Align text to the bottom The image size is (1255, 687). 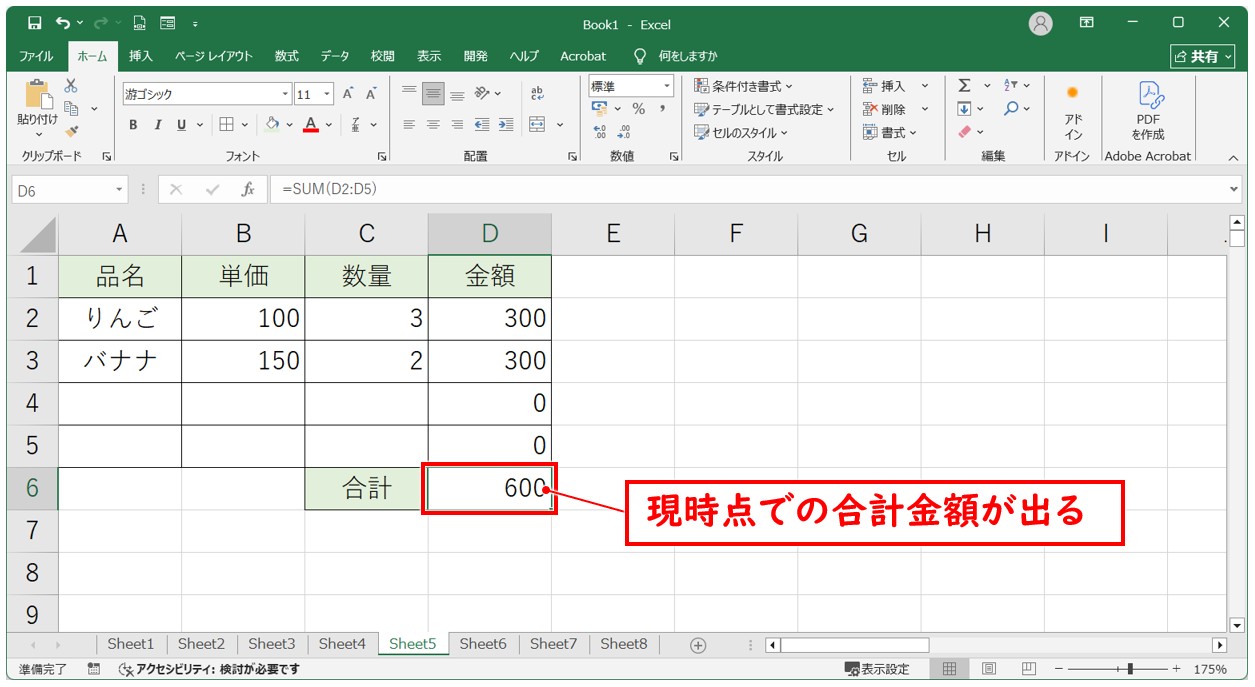click(457, 94)
